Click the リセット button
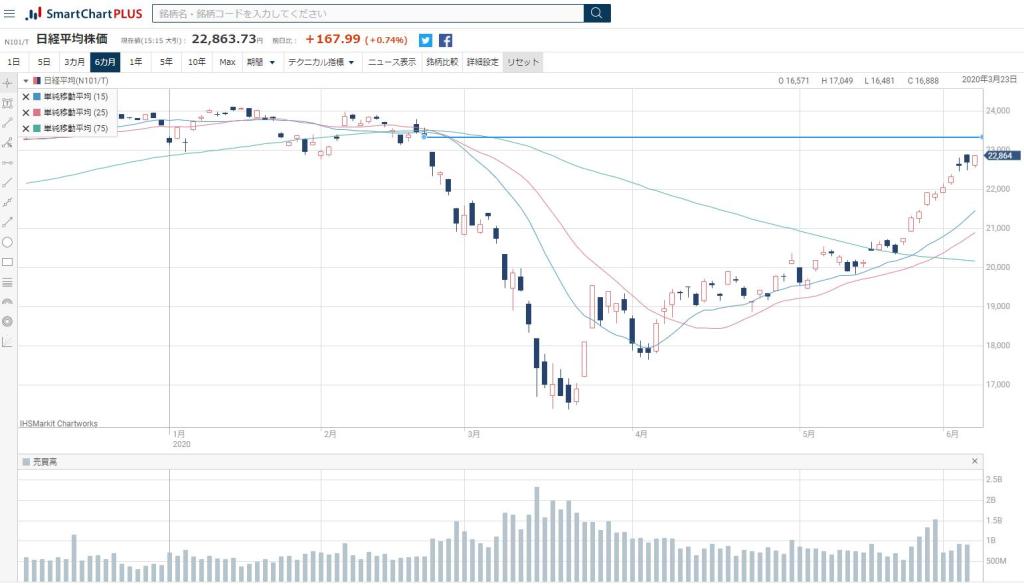Screen dimensions: 1024x585 click(x=523, y=62)
